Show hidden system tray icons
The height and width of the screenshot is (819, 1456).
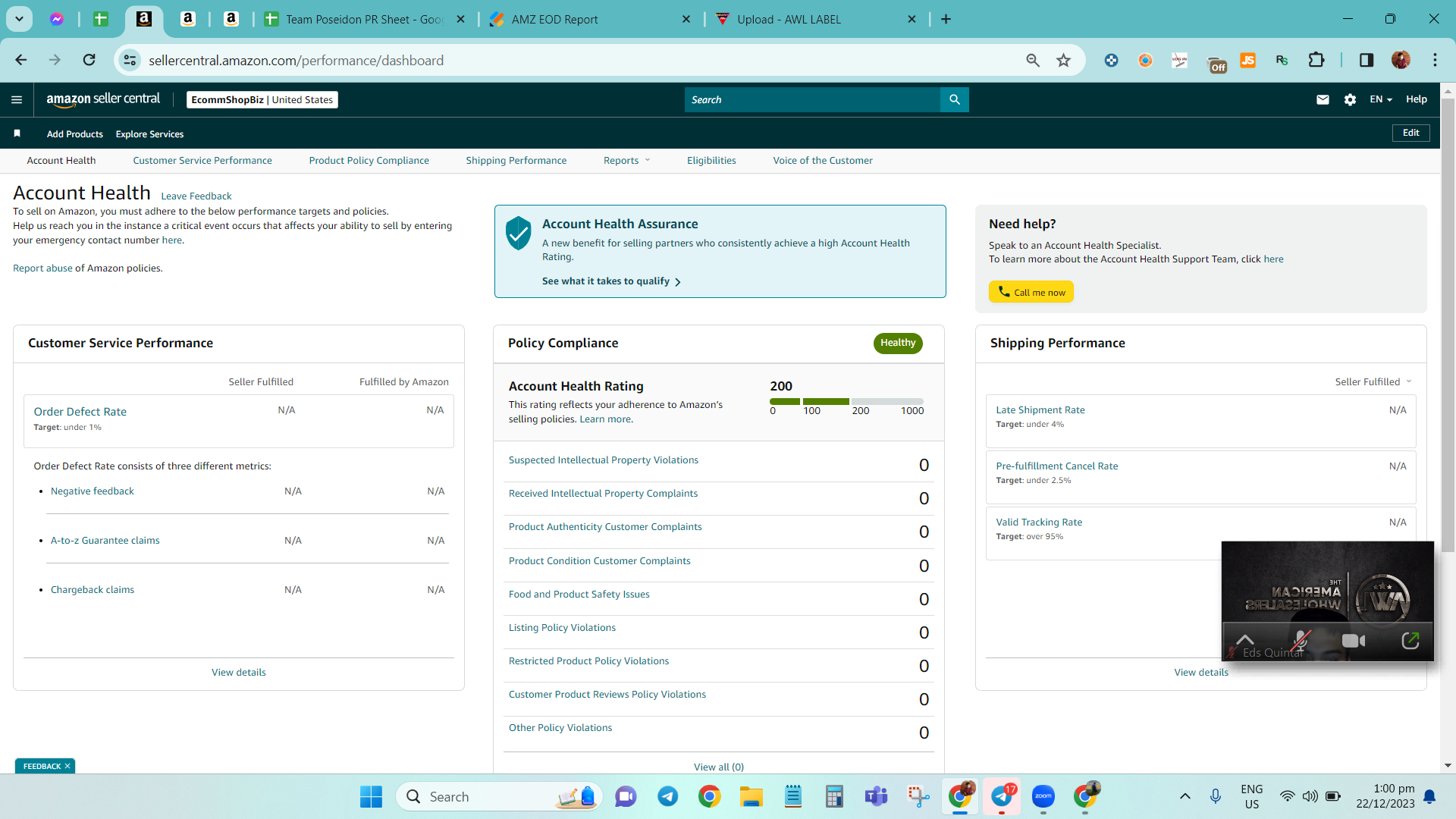1185,796
